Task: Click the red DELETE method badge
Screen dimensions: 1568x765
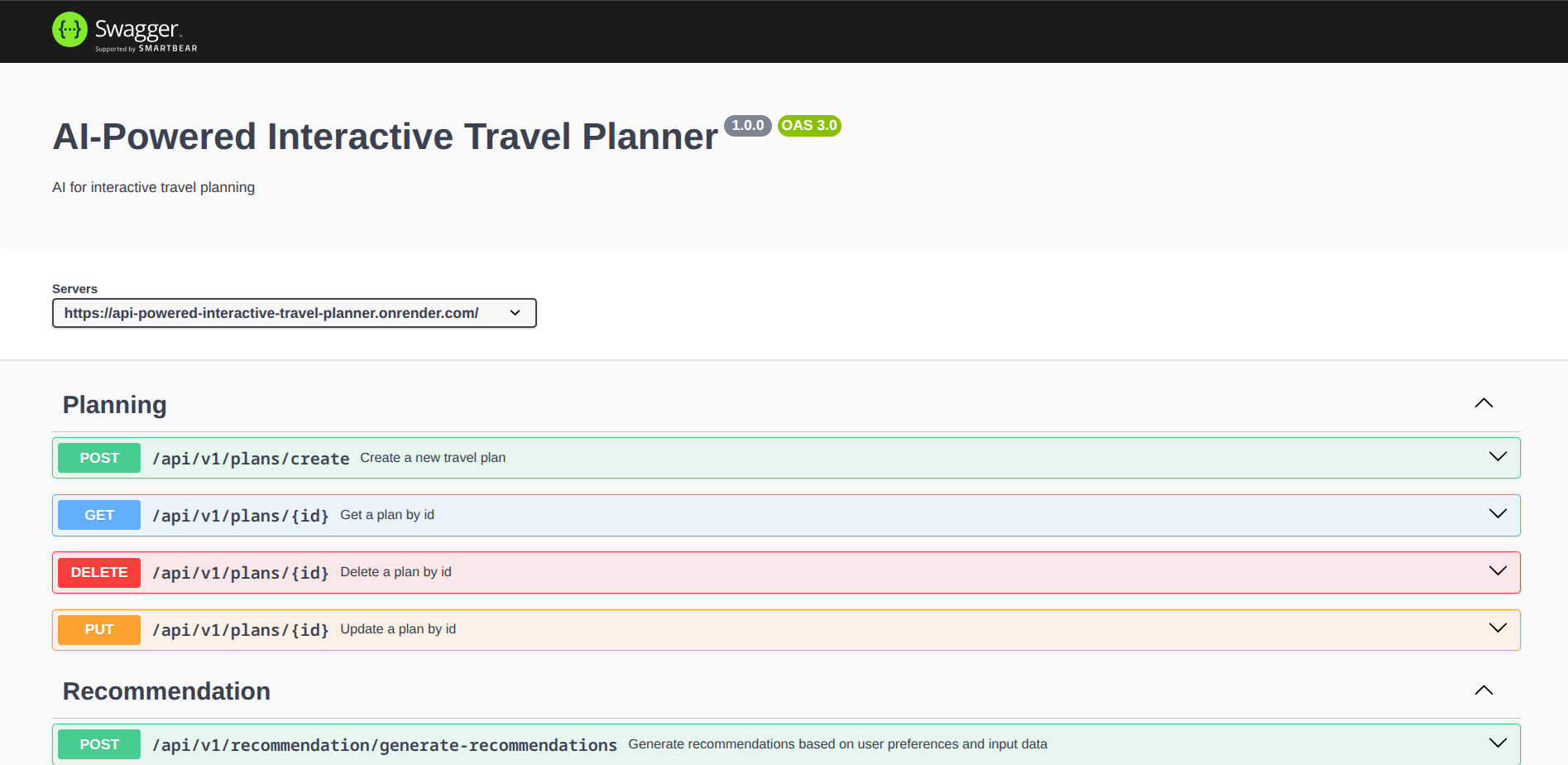Action: [99, 572]
